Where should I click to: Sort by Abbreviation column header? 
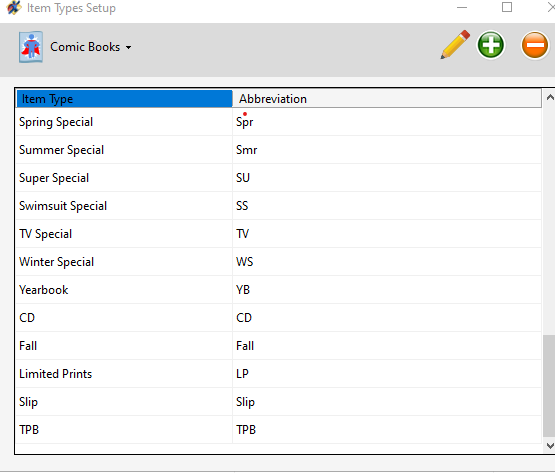(387, 99)
